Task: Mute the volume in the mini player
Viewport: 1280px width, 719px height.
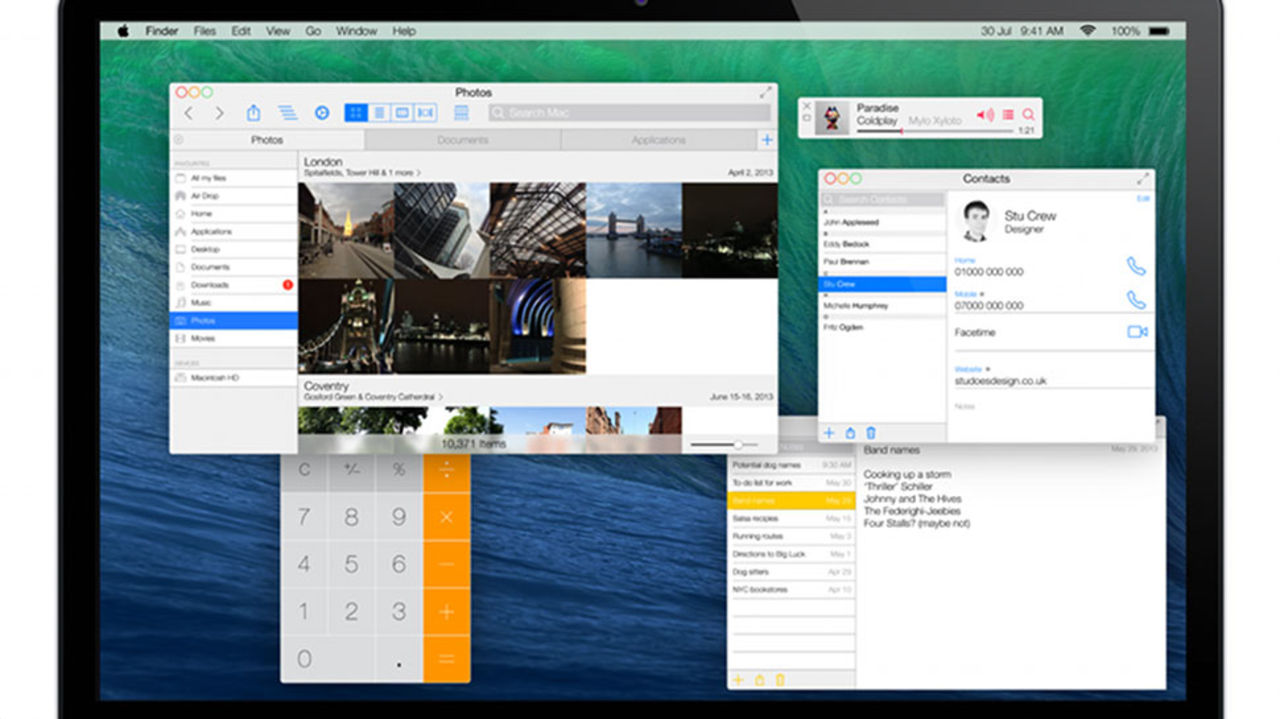Action: (x=986, y=114)
